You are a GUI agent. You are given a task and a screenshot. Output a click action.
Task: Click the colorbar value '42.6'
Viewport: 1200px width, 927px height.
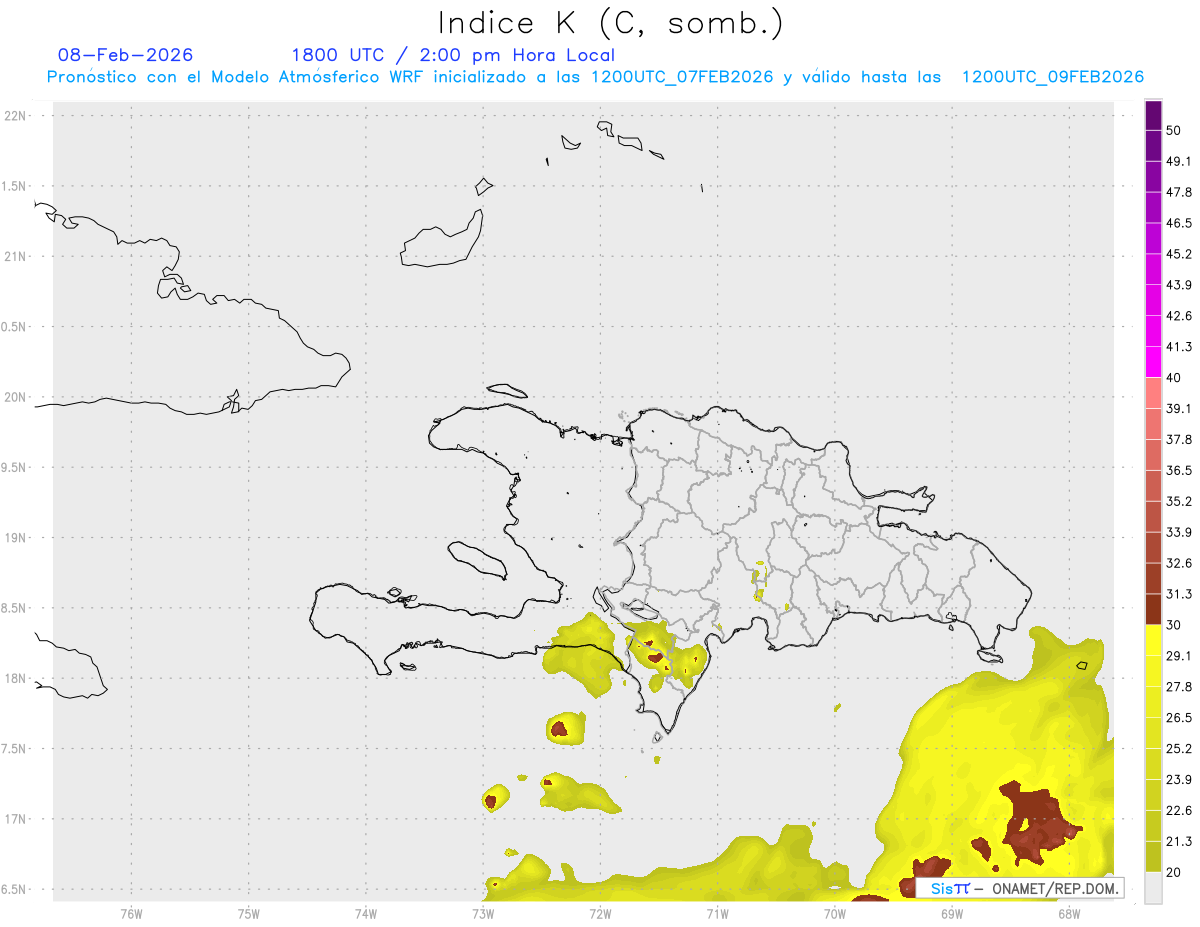[x=1179, y=316]
